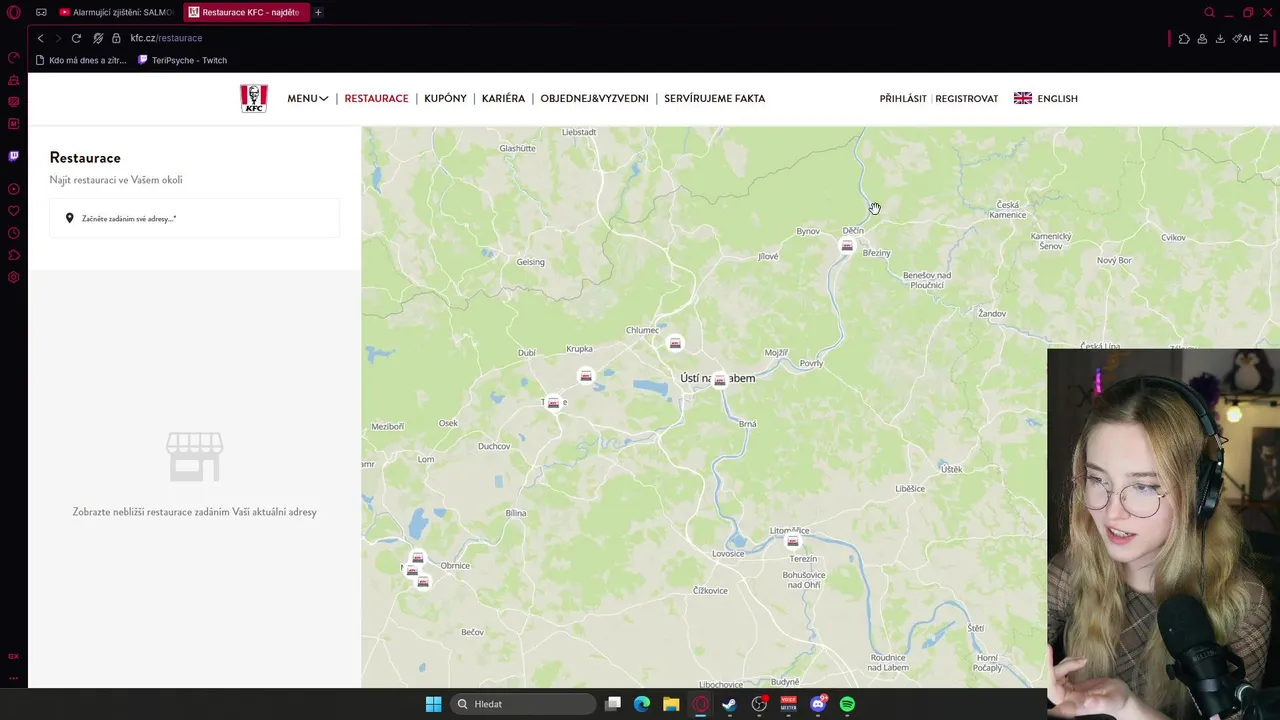Click the Opera GX logo menu
1280x720 pixels.
[x=14, y=12]
